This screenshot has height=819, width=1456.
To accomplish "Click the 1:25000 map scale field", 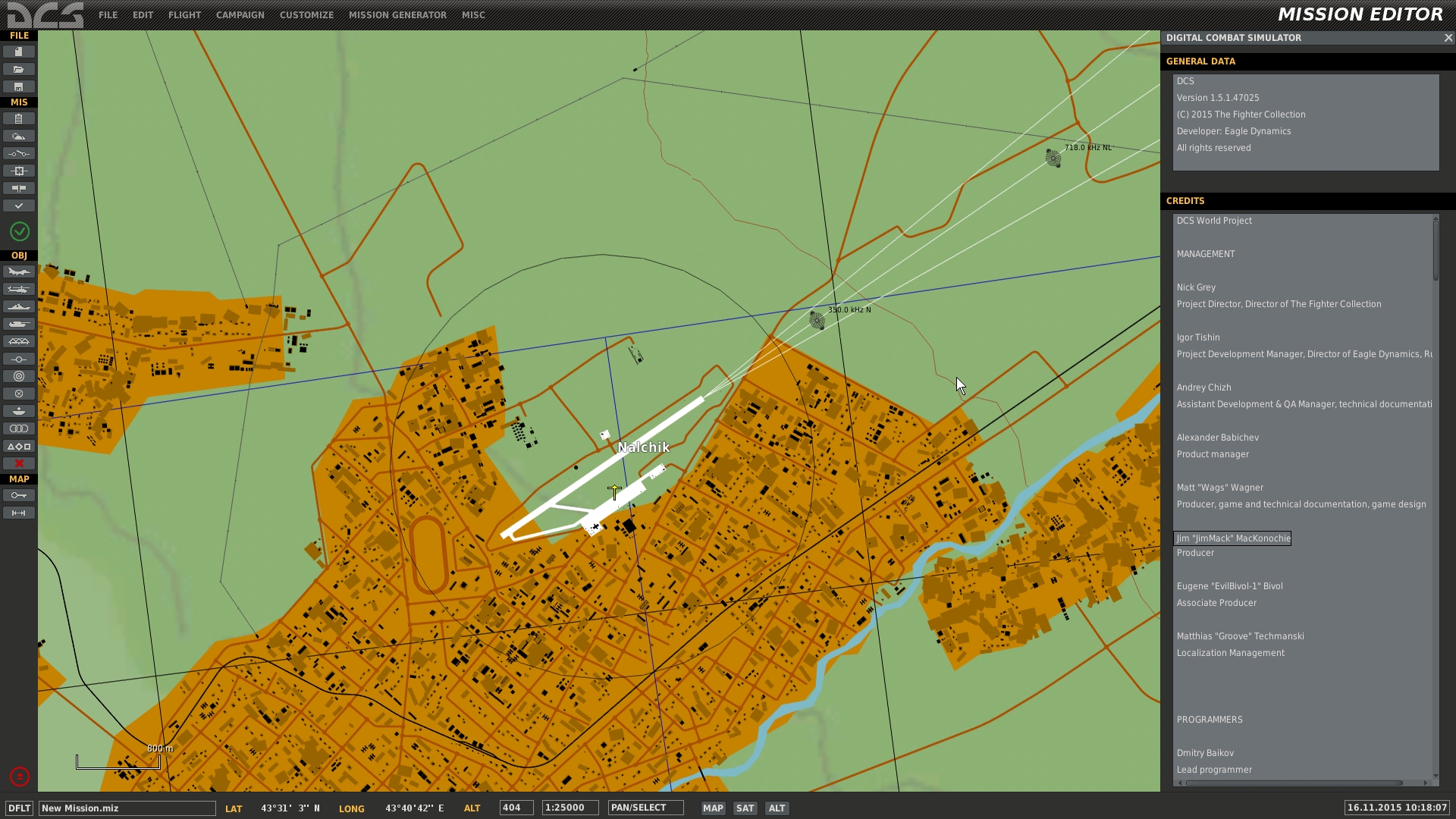I will (x=570, y=808).
